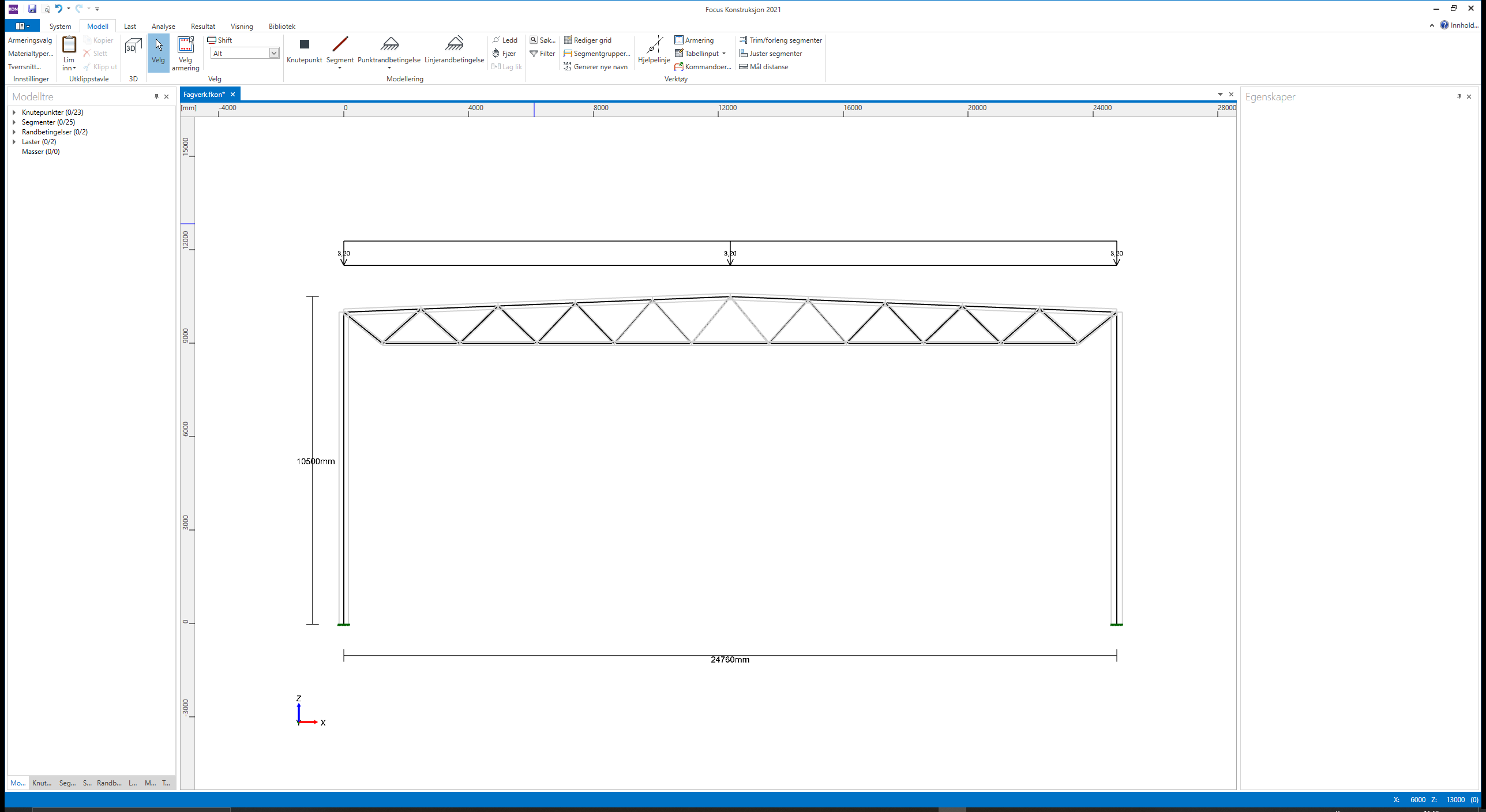Image resolution: width=1486 pixels, height=812 pixels.
Task: Collapse the ribbon with the caret arrow
Action: [1432, 25]
